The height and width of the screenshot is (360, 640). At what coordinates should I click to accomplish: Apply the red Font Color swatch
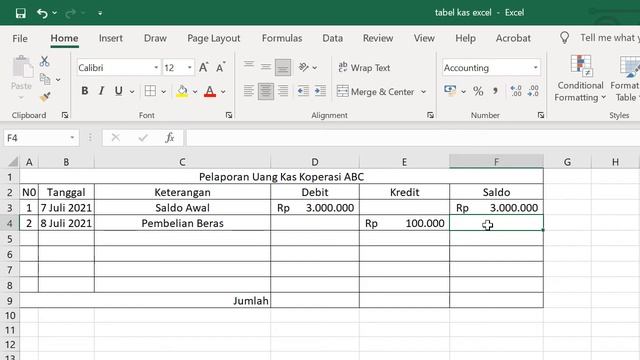(x=210, y=91)
